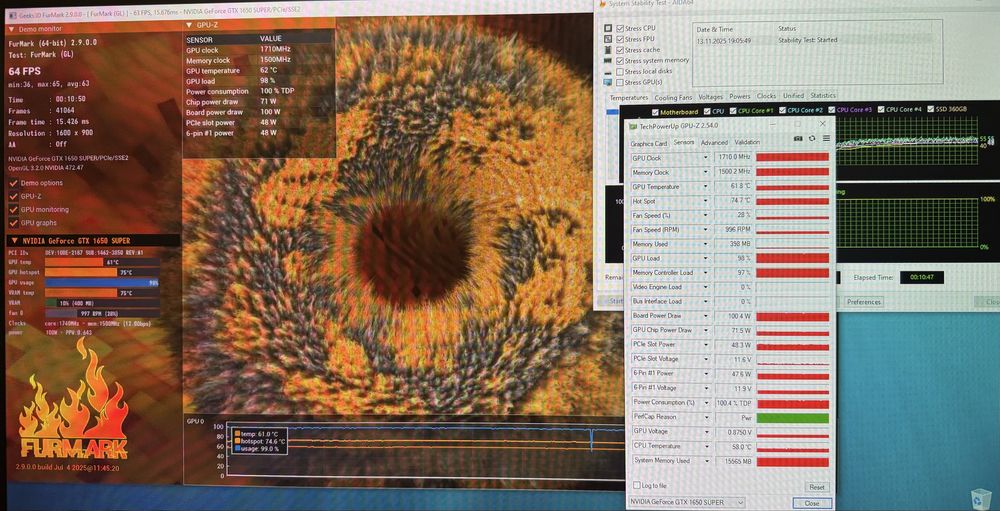Viewport: 1000px width, 511px height.
Task: Toggle the Stress CPU checkbox
Action: point(620,28)
